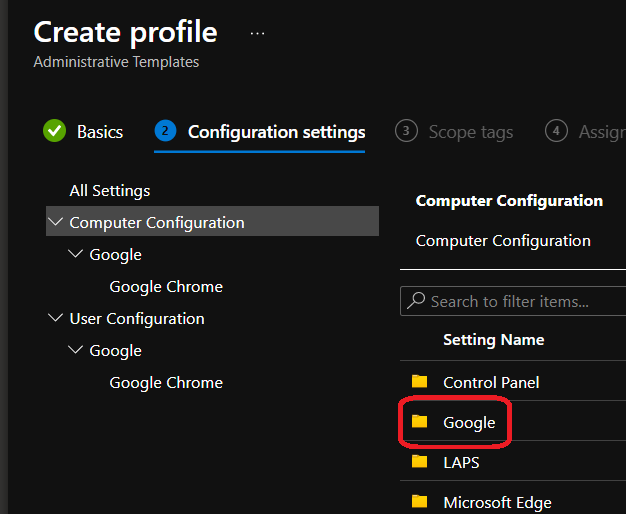Click the green Basics checkmark icon
The width and height of the screenshot is (626, 514).
(54, 132)
